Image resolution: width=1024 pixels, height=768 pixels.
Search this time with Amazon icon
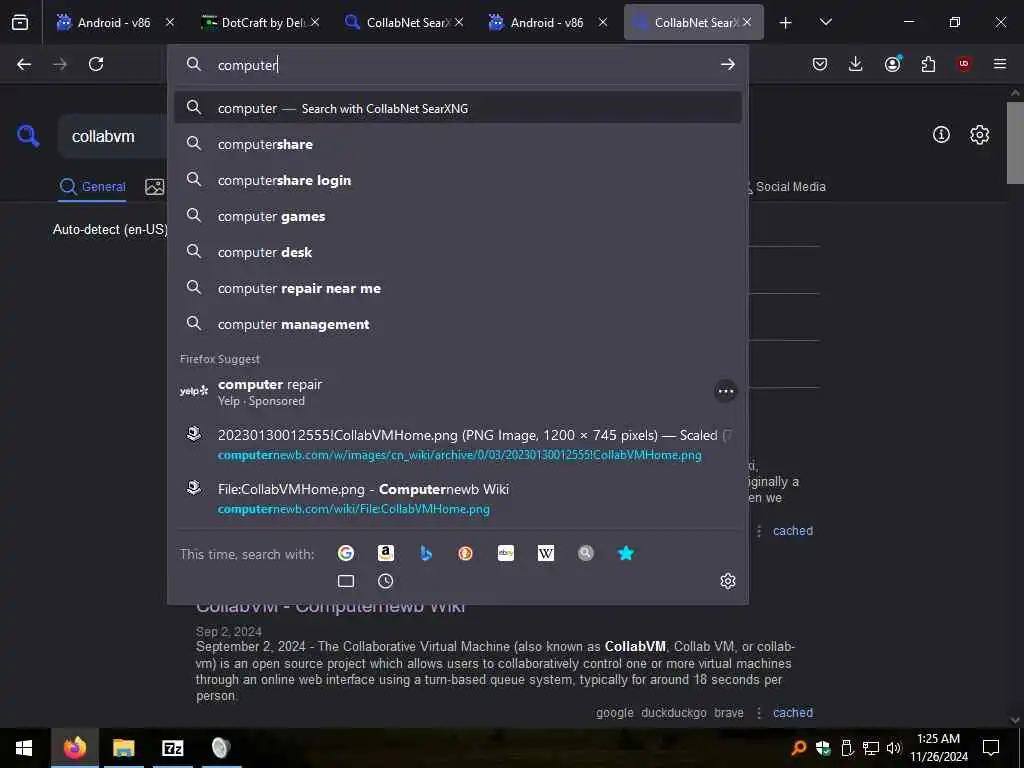coord(386,553)
